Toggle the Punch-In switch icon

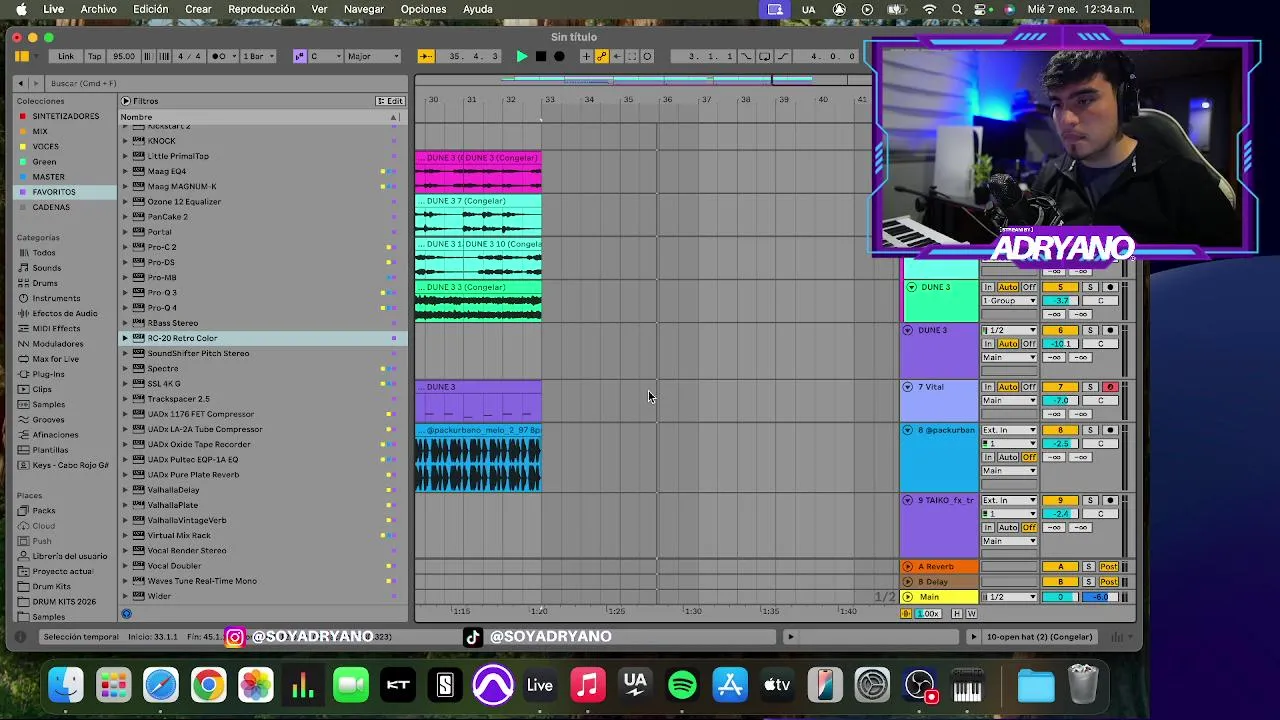[x=746, y=56]
